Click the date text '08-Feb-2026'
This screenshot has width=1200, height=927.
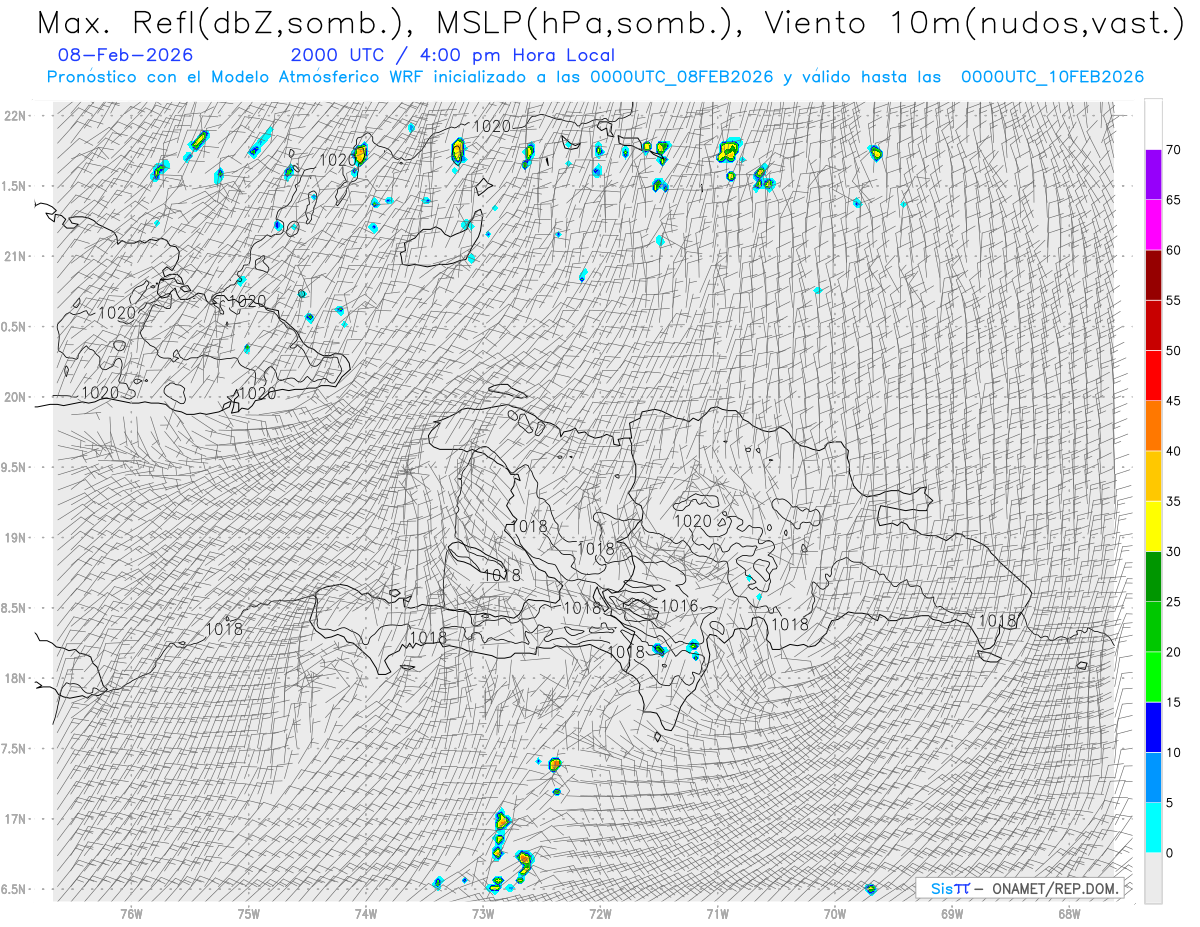126,55
